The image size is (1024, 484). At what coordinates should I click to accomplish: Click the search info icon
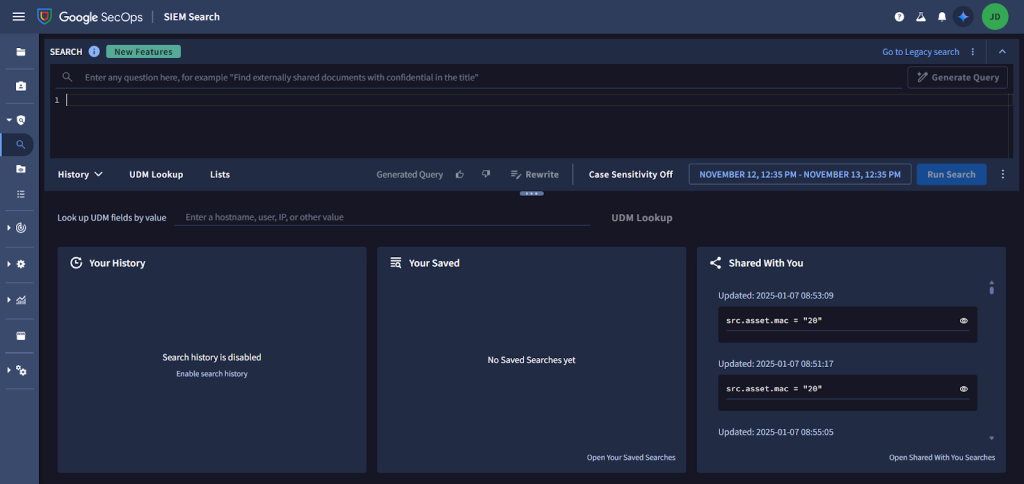(x=95, y=52)
